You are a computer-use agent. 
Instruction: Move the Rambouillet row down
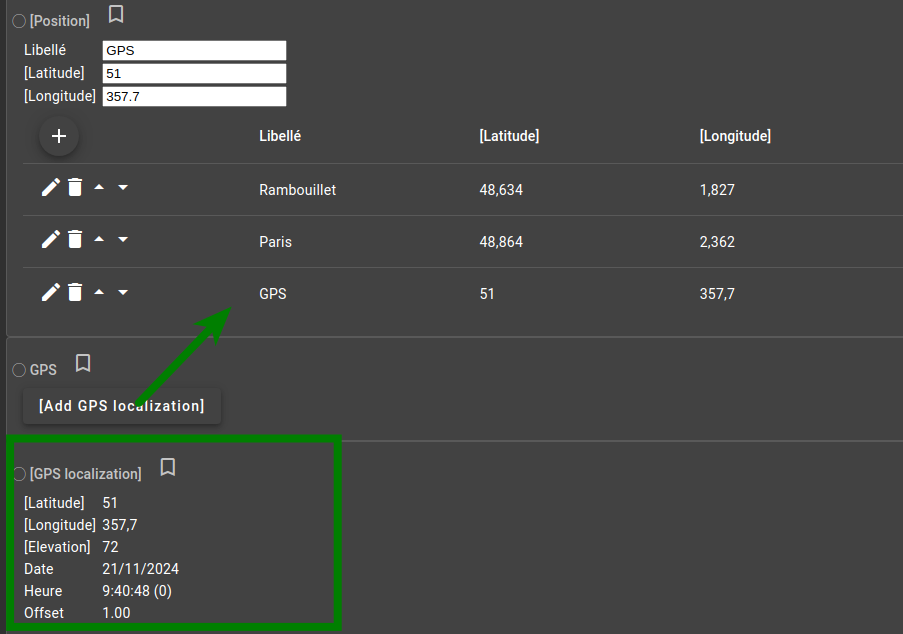point(123,187)
